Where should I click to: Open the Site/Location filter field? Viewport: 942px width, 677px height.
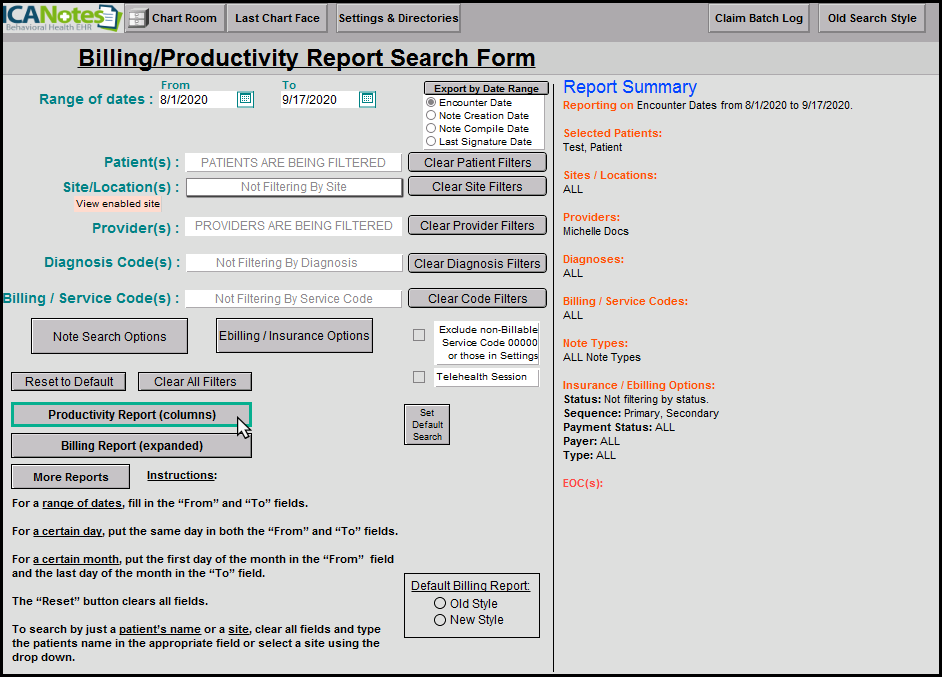294,187
